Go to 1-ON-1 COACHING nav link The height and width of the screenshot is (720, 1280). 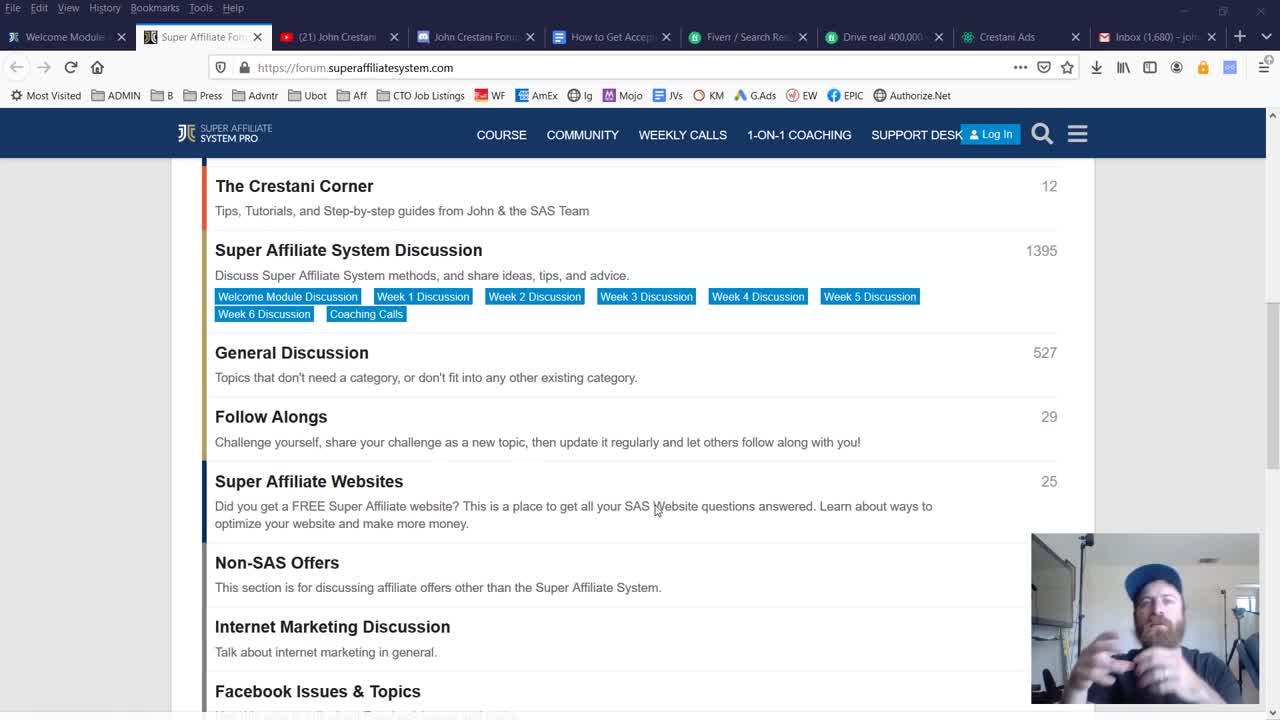tap(799, 135)
